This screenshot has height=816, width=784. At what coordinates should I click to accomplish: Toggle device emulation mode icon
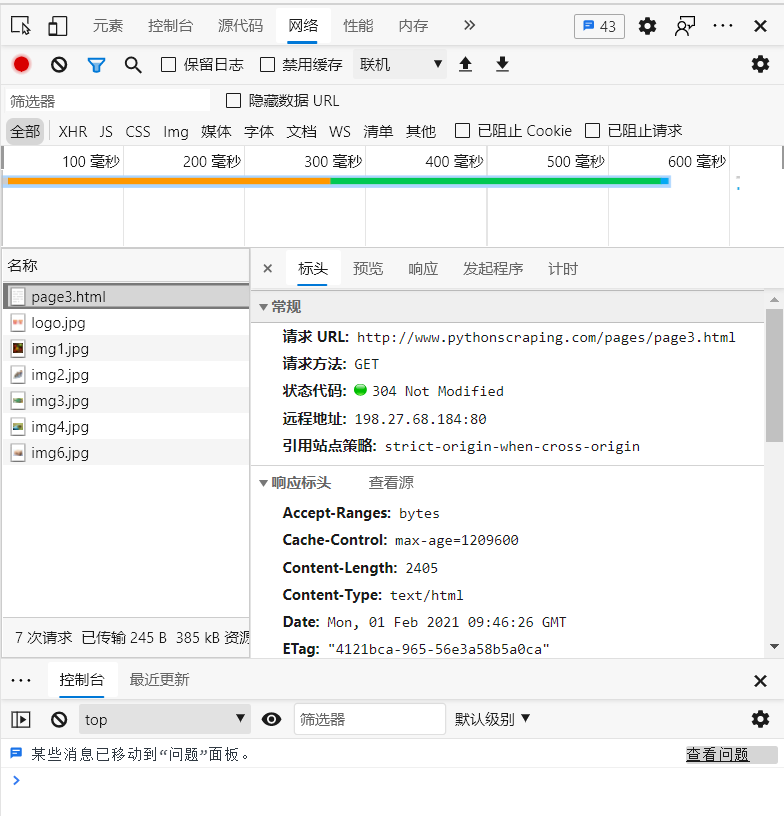(58, 26)
